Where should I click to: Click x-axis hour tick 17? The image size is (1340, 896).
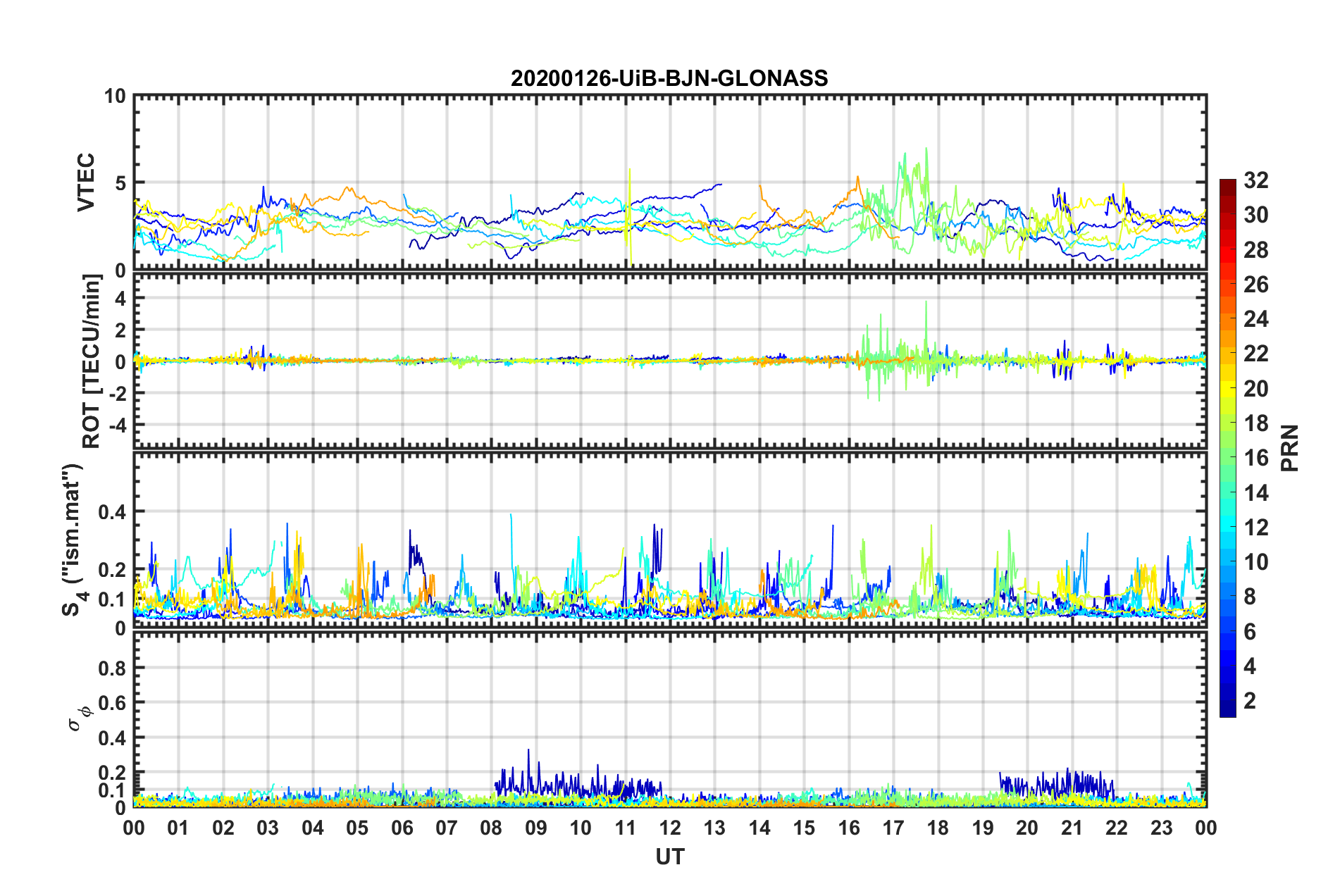click(x=893, y=828)
